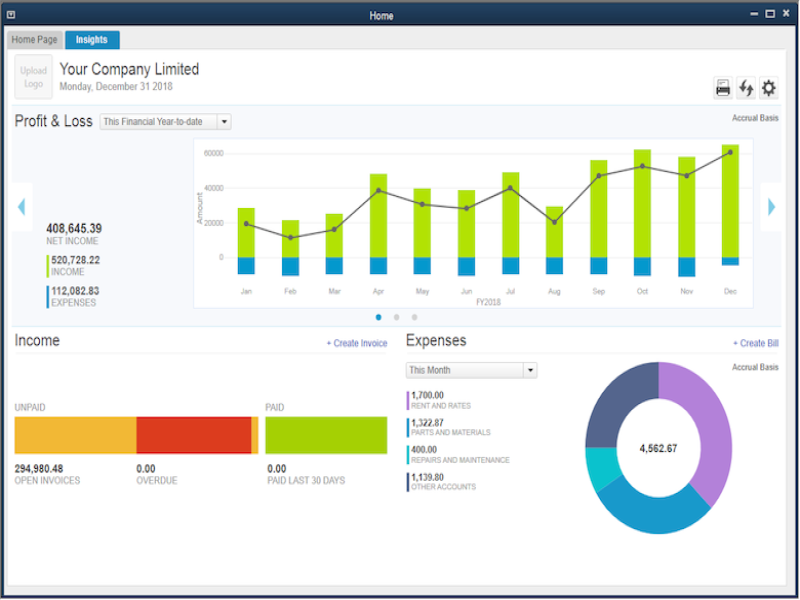
Task: Click the QuickBooks window icon in the title bar
Action: [12, 15]
